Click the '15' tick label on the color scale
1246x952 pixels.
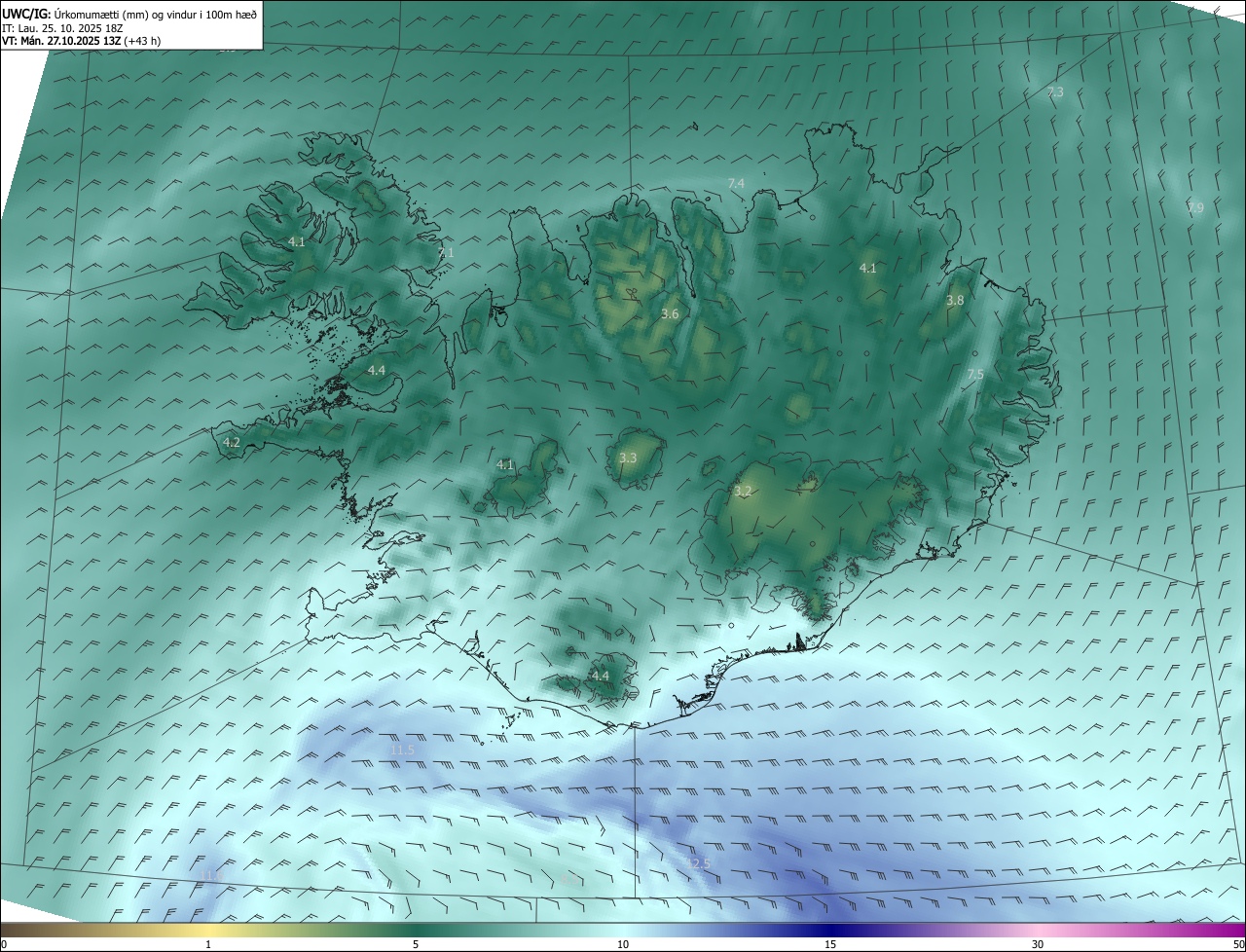(x=830, y=944)
